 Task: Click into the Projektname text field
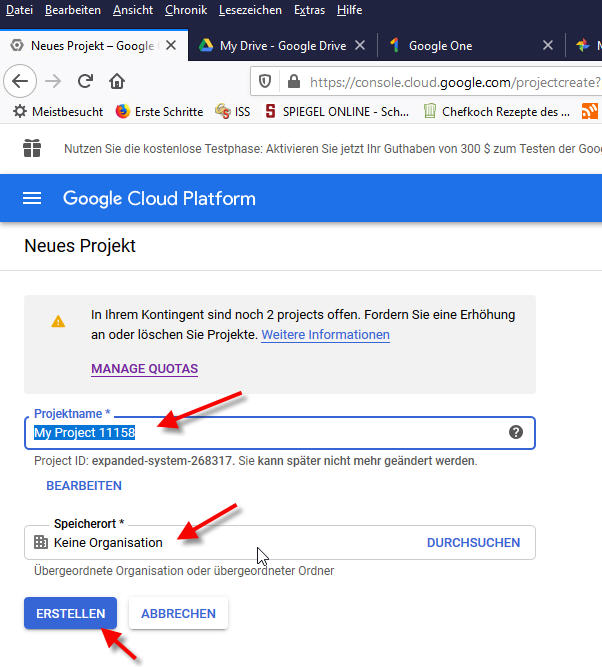pos(300,432)
